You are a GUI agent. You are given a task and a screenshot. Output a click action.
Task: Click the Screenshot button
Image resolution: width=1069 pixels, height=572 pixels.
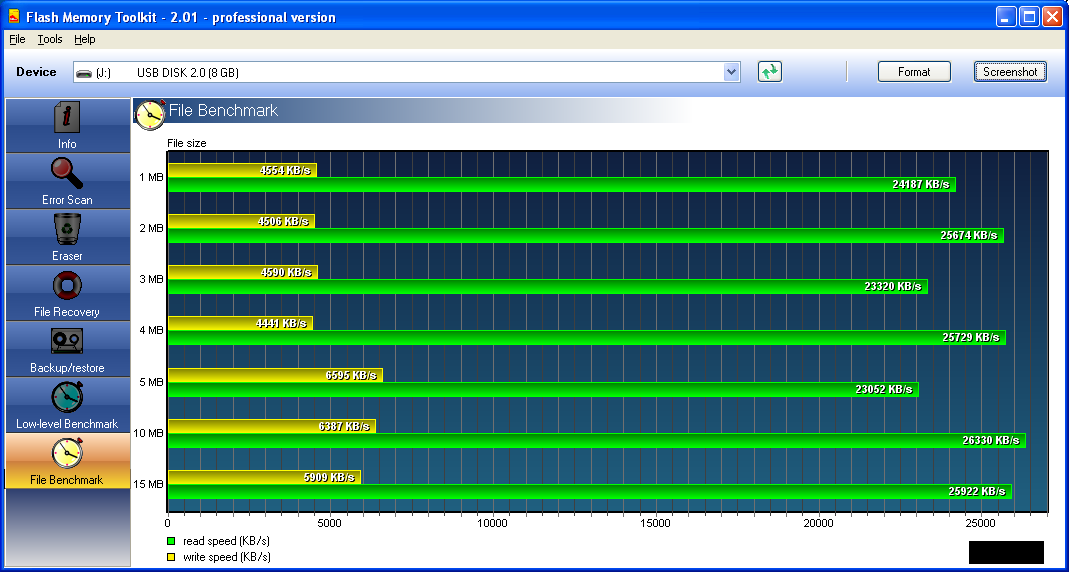tap(1010, 72)
